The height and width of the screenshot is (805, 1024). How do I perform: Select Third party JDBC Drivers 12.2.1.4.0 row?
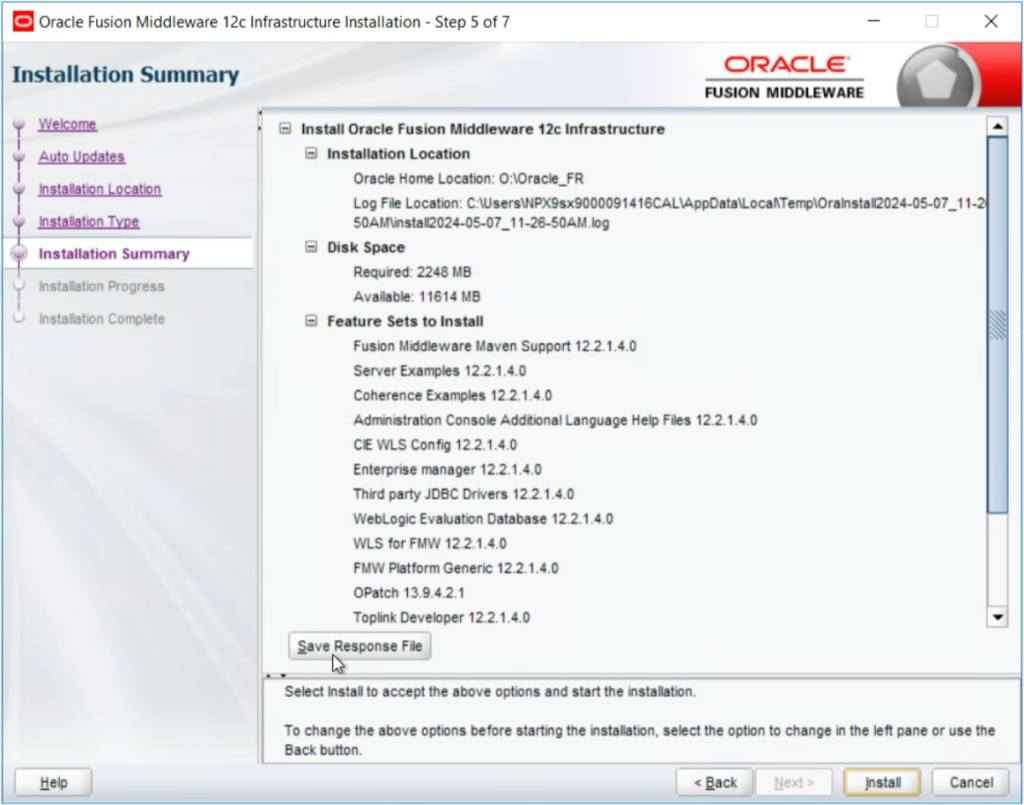coord(464,494)
